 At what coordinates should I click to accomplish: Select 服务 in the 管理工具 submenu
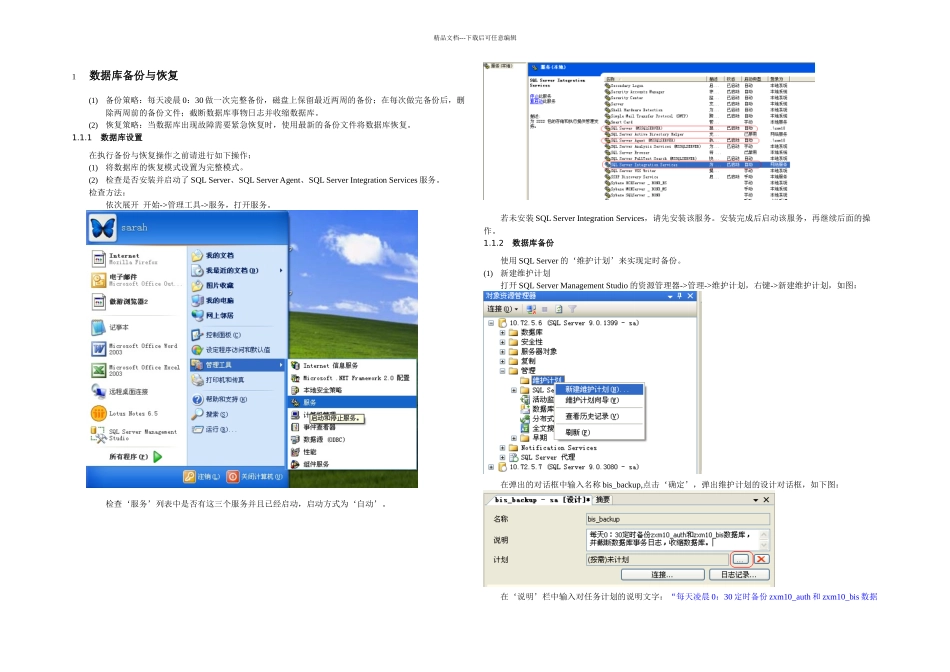pos(353,402)
